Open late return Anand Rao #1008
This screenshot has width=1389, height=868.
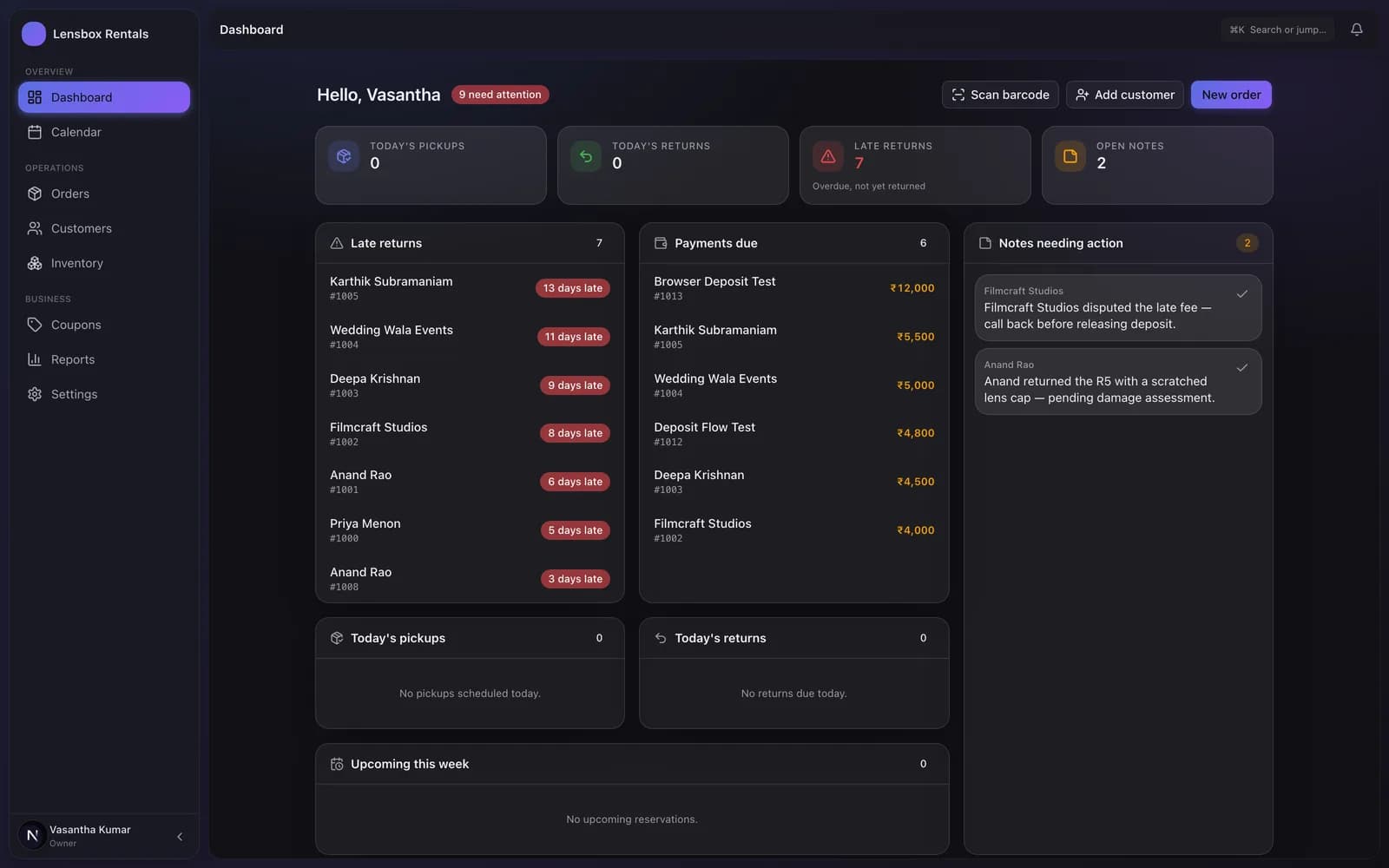point(470,579)
